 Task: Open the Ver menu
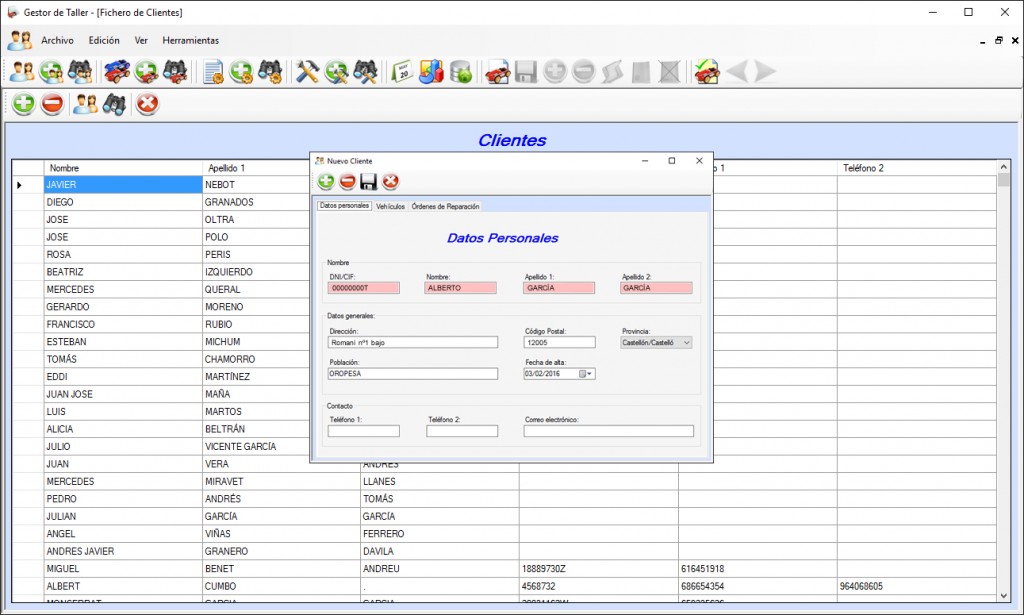(141, 40)
